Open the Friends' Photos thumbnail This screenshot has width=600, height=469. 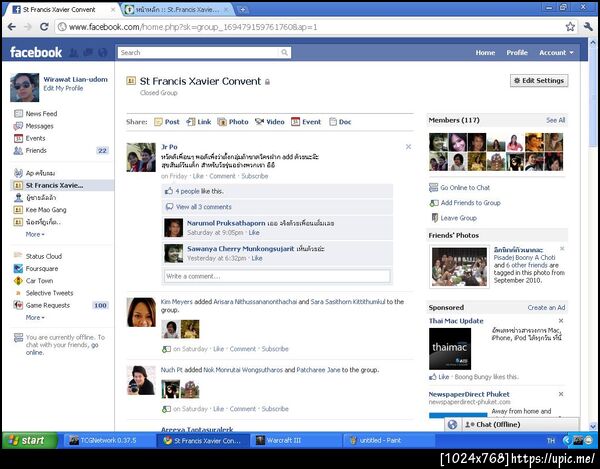coord(459,267)
